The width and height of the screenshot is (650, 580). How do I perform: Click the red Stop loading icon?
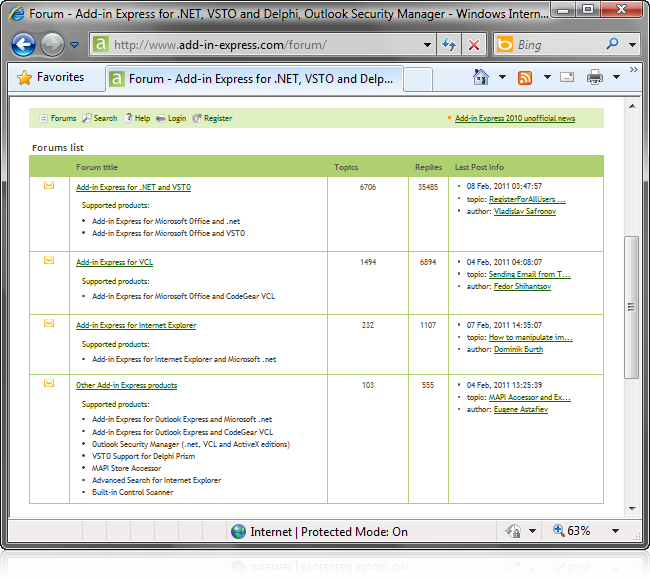coord(474,44)
